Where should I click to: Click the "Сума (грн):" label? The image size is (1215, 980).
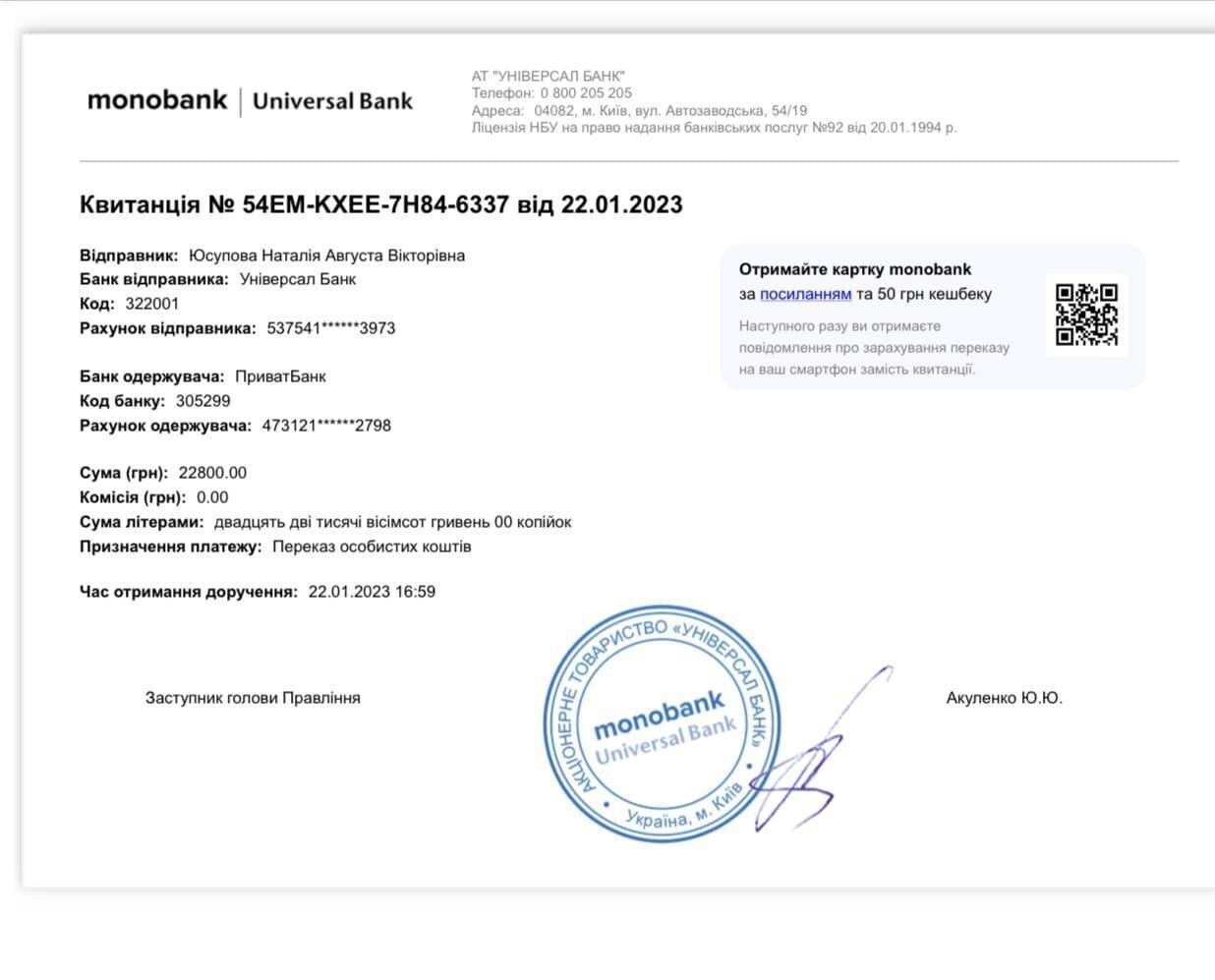(124, 473)
